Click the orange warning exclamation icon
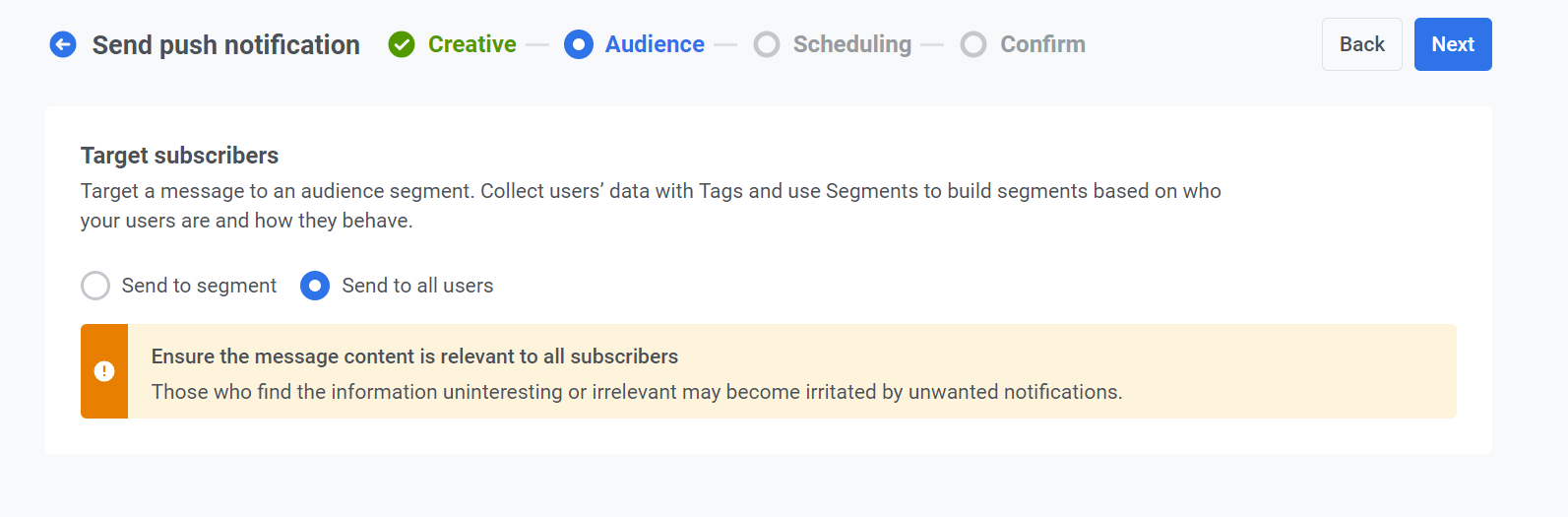 [104, 371]
